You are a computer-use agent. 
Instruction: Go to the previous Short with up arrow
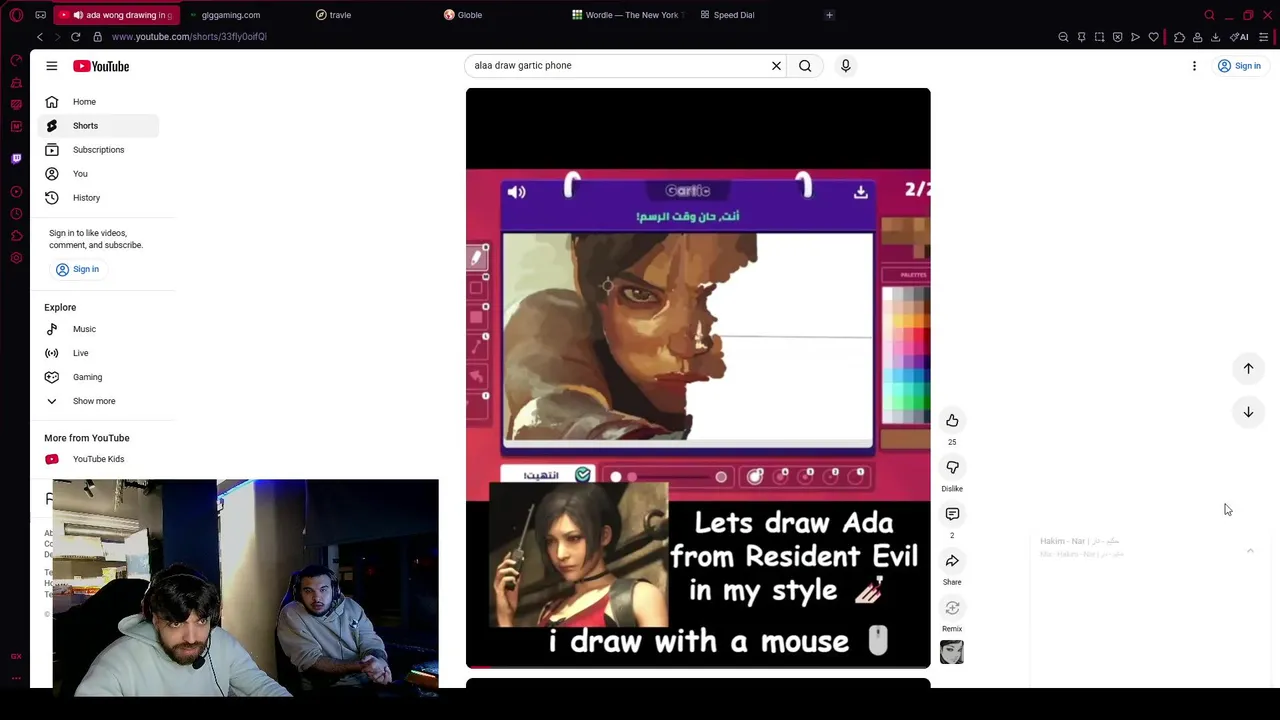click(x=1248, y=368)
